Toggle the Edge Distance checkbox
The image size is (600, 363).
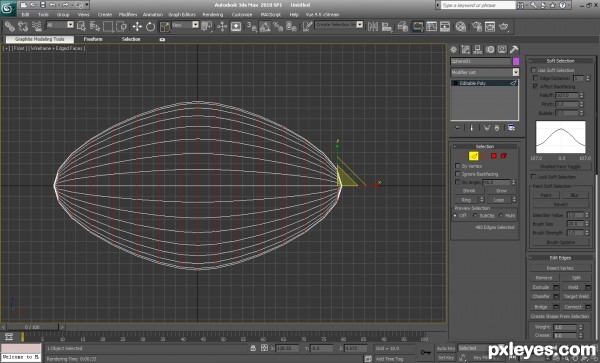pyautogui.click(x=536, y=78)
